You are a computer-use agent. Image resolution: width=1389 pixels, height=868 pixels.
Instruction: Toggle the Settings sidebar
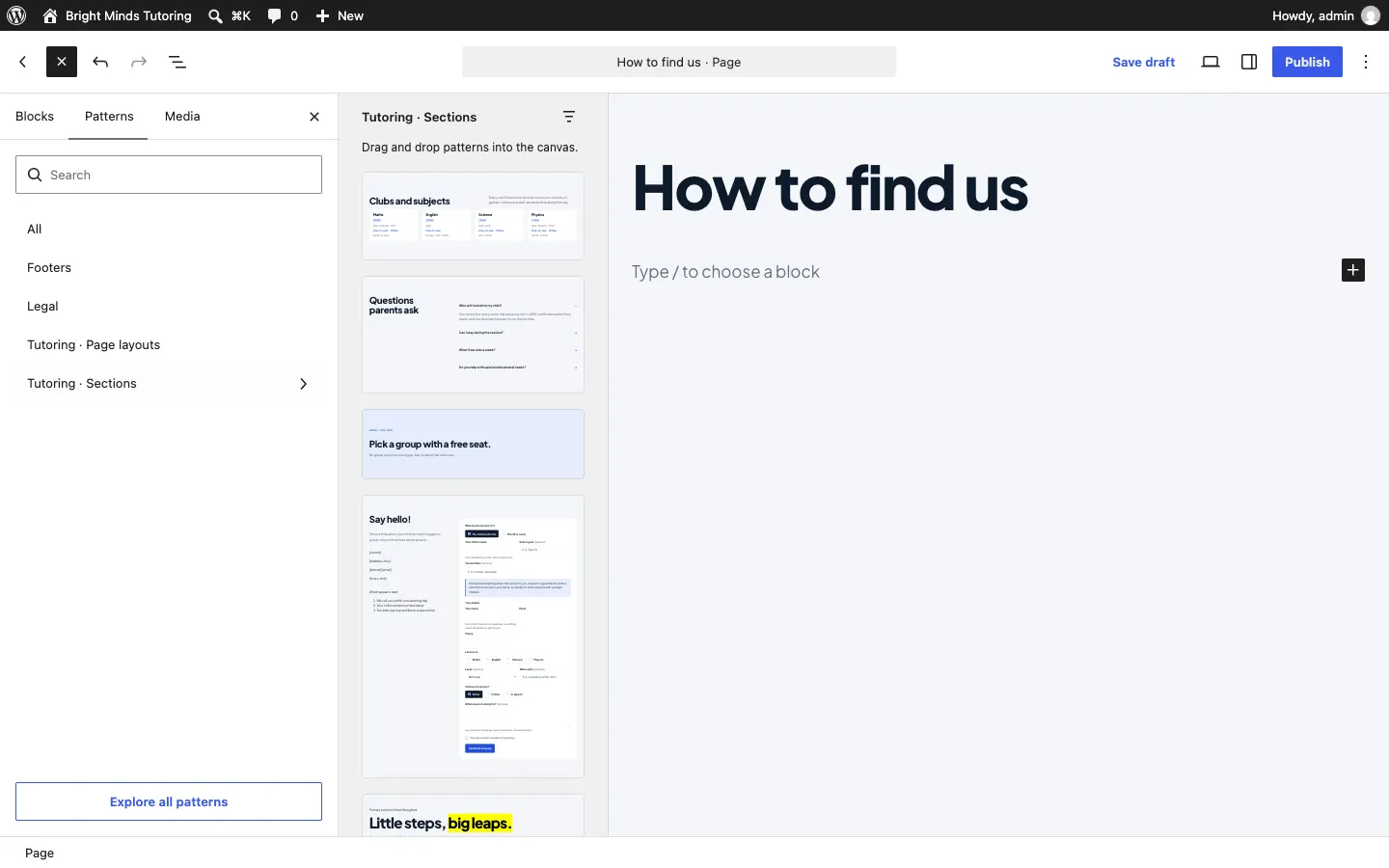coord(1249,62)
